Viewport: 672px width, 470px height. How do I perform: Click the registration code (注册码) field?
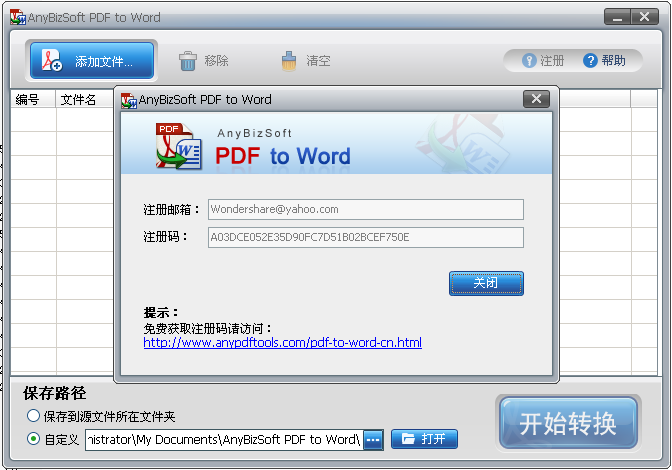[366, 237]
